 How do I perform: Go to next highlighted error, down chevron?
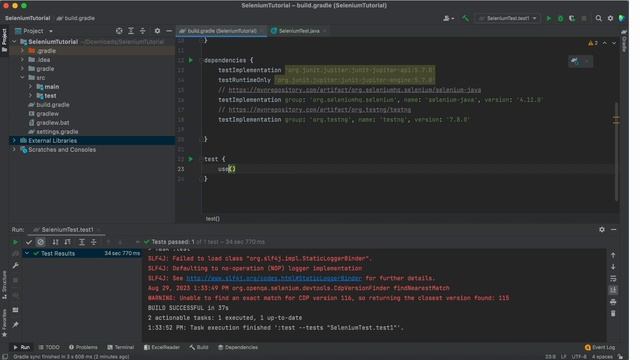click(x=614, y=43)
